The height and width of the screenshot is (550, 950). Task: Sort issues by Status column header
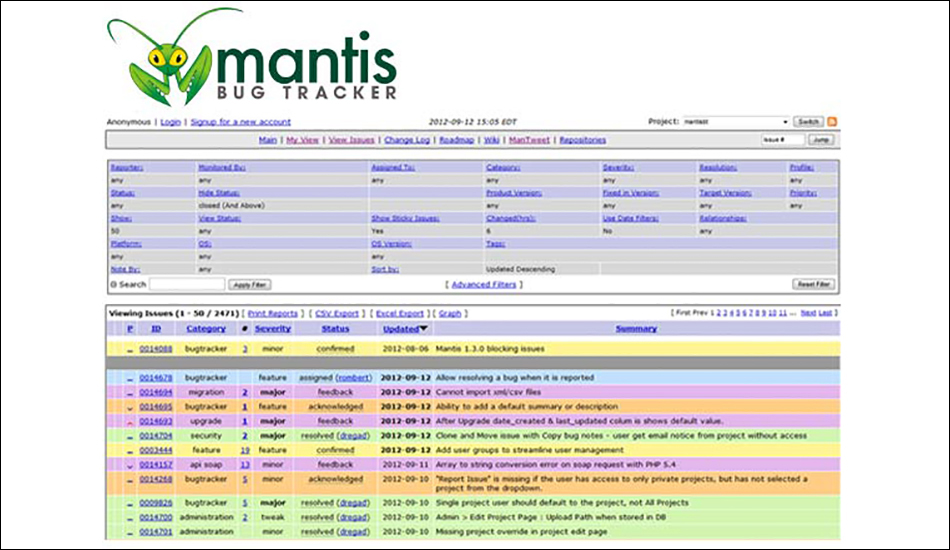point(335,328)
